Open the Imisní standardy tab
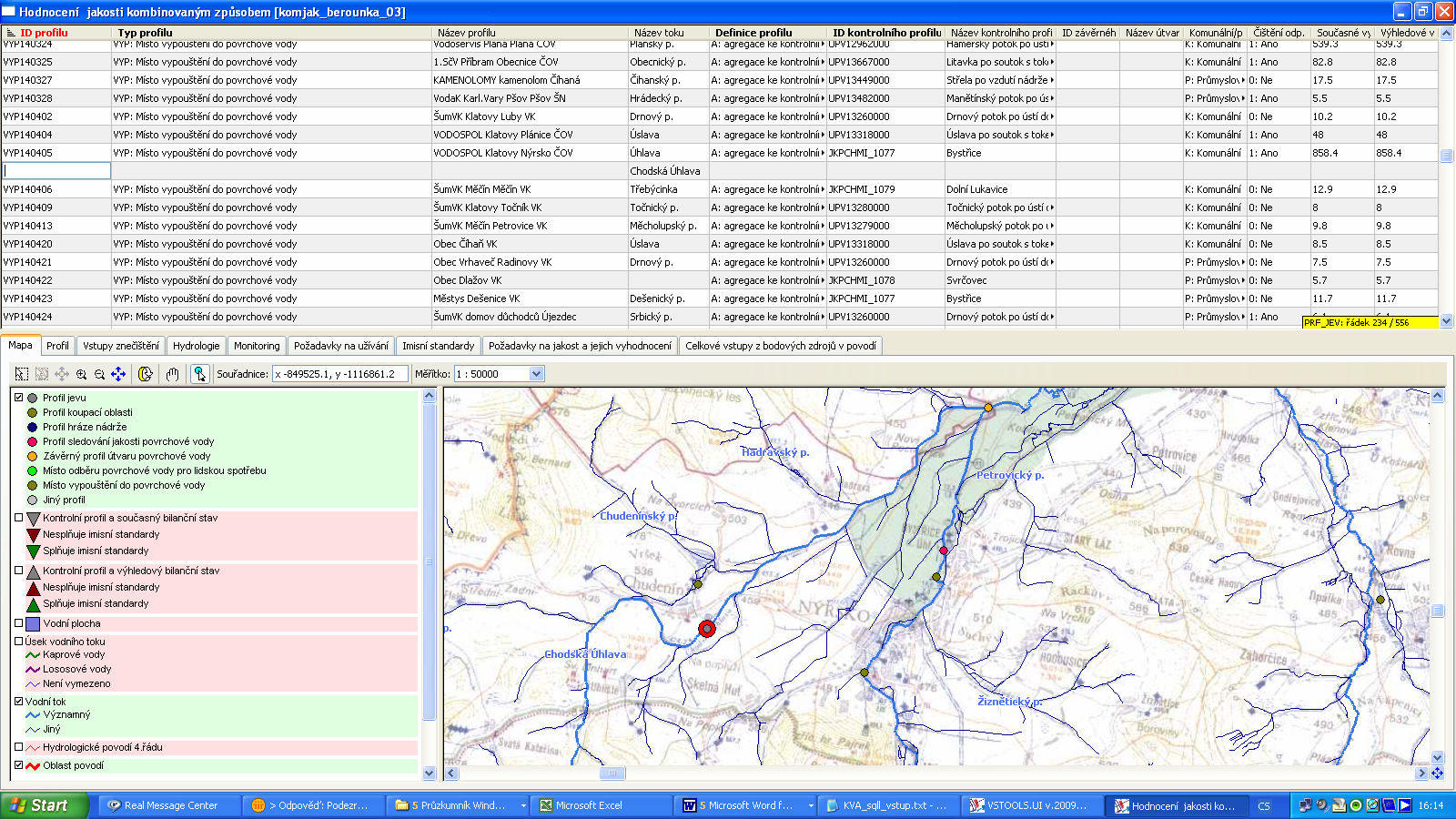Viewport: 1456px width, 819px height. [x=439, y=346]
